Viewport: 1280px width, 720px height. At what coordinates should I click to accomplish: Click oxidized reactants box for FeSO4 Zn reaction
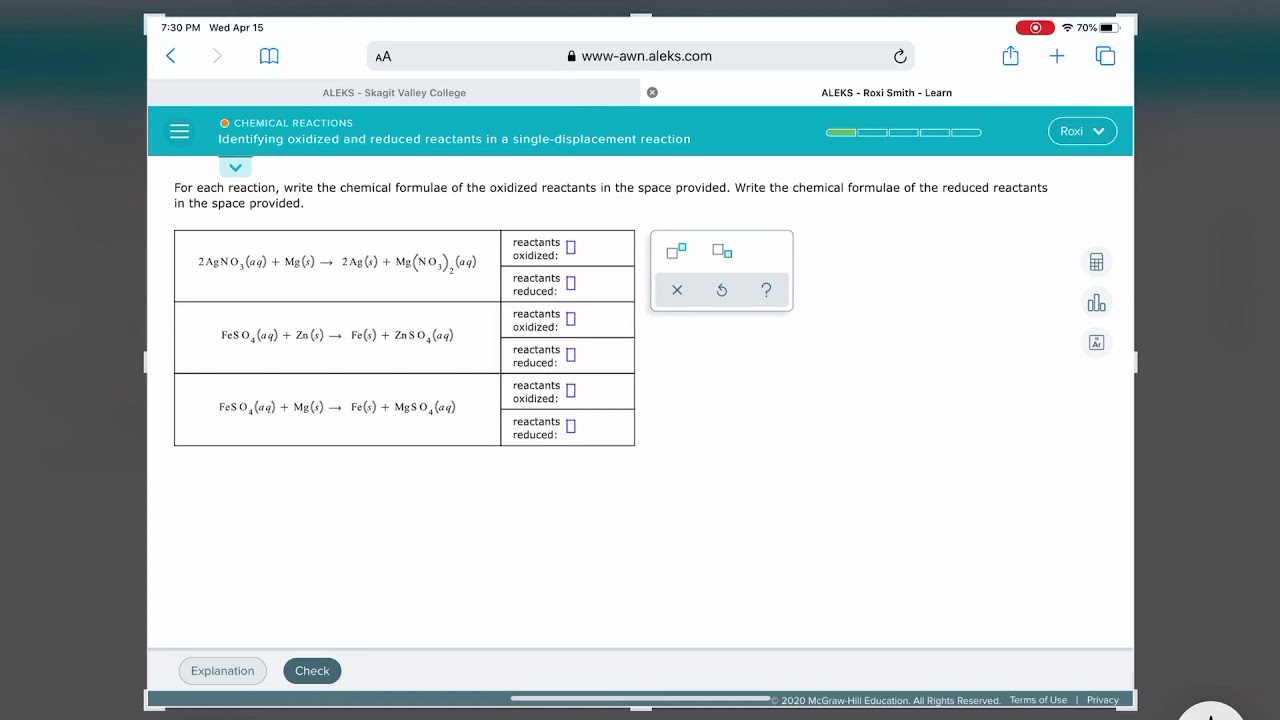pyautogui.click(x=571, y=319)
